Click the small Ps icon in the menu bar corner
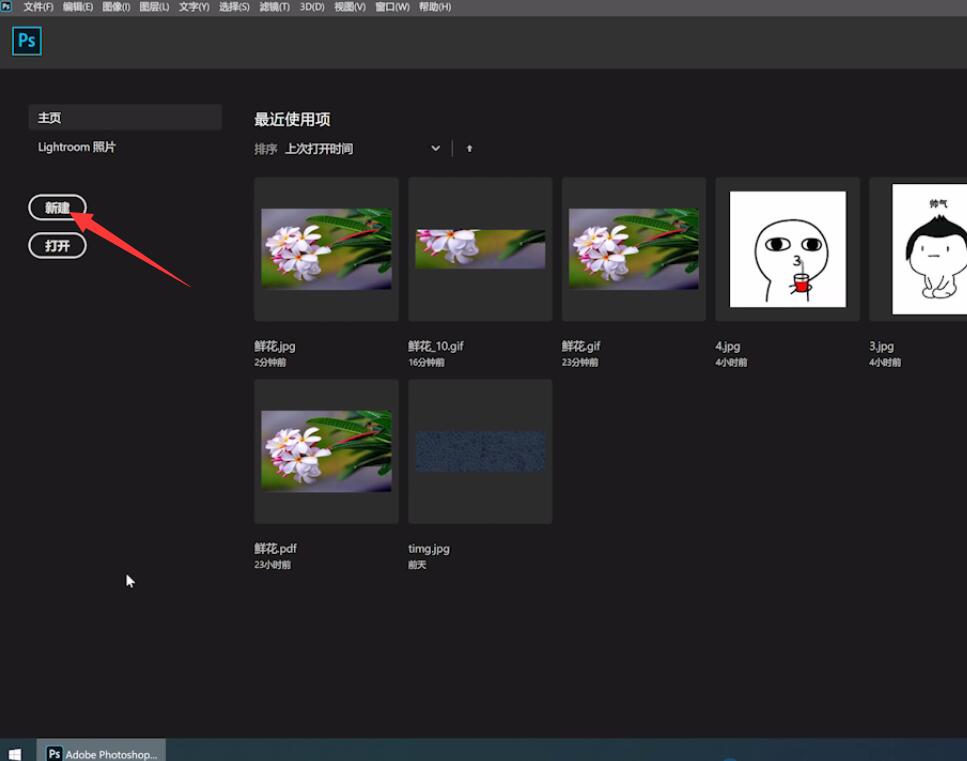Image resolution: width=967 pixels, height=761 pixels. click(6, 6)
